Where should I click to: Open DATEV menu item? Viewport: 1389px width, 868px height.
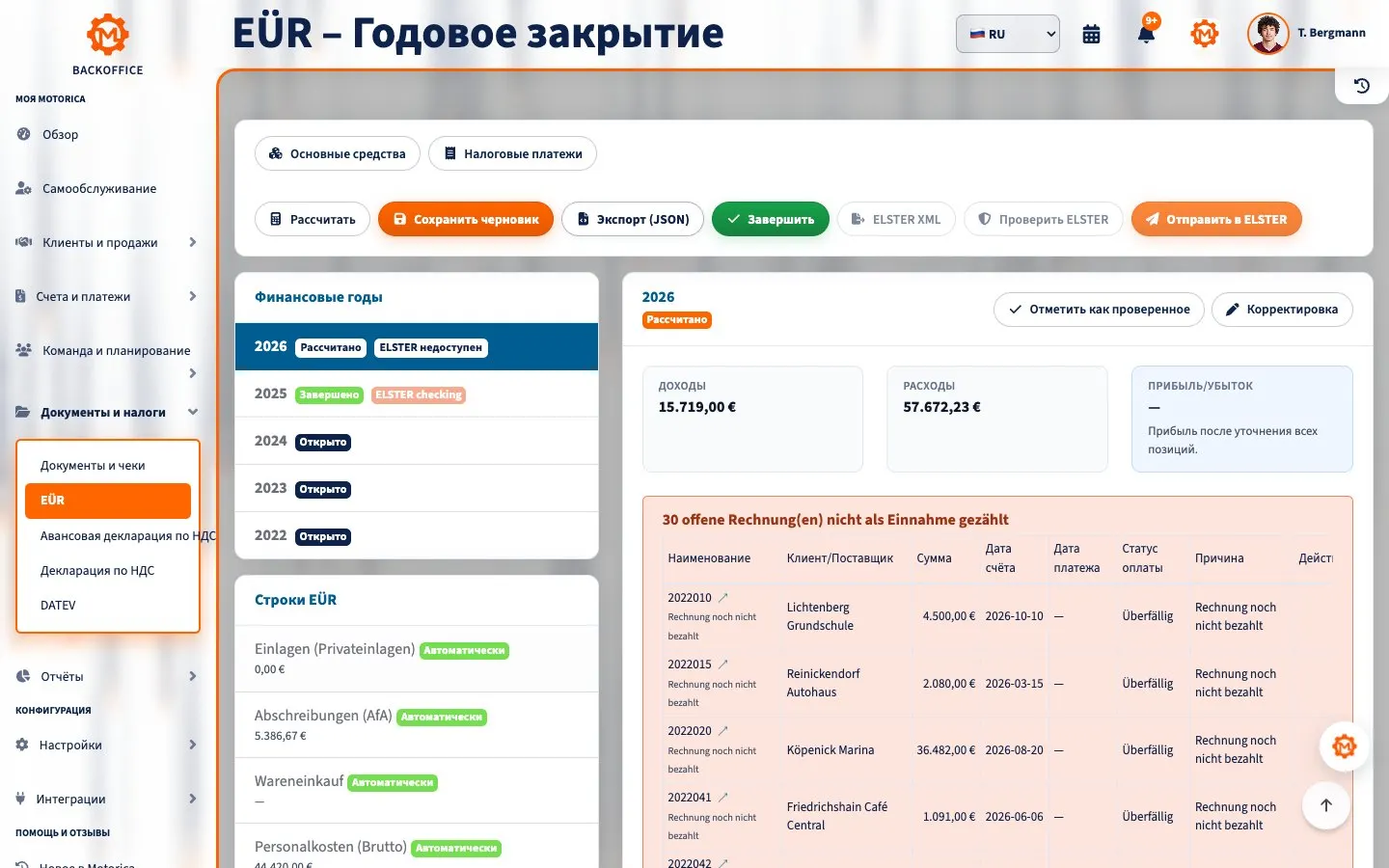coord(108,605)
